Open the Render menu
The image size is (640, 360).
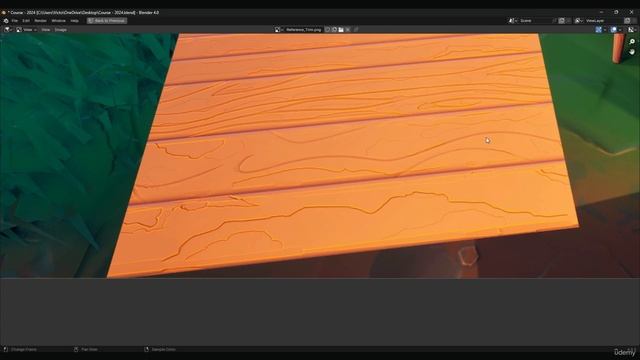point(40,20)
